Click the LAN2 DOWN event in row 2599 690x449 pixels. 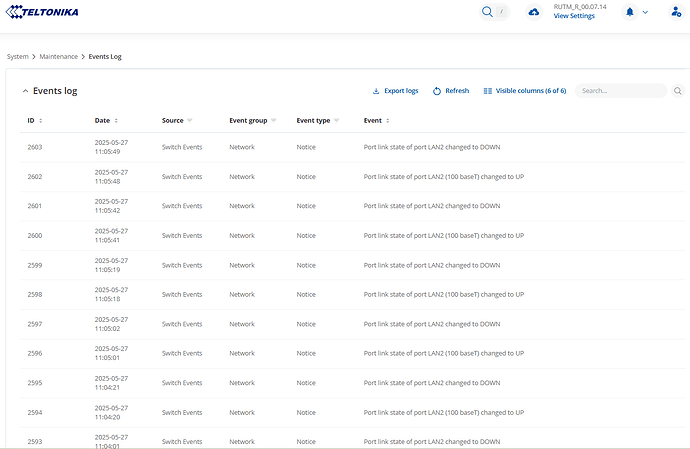click(x=432, y=265)
